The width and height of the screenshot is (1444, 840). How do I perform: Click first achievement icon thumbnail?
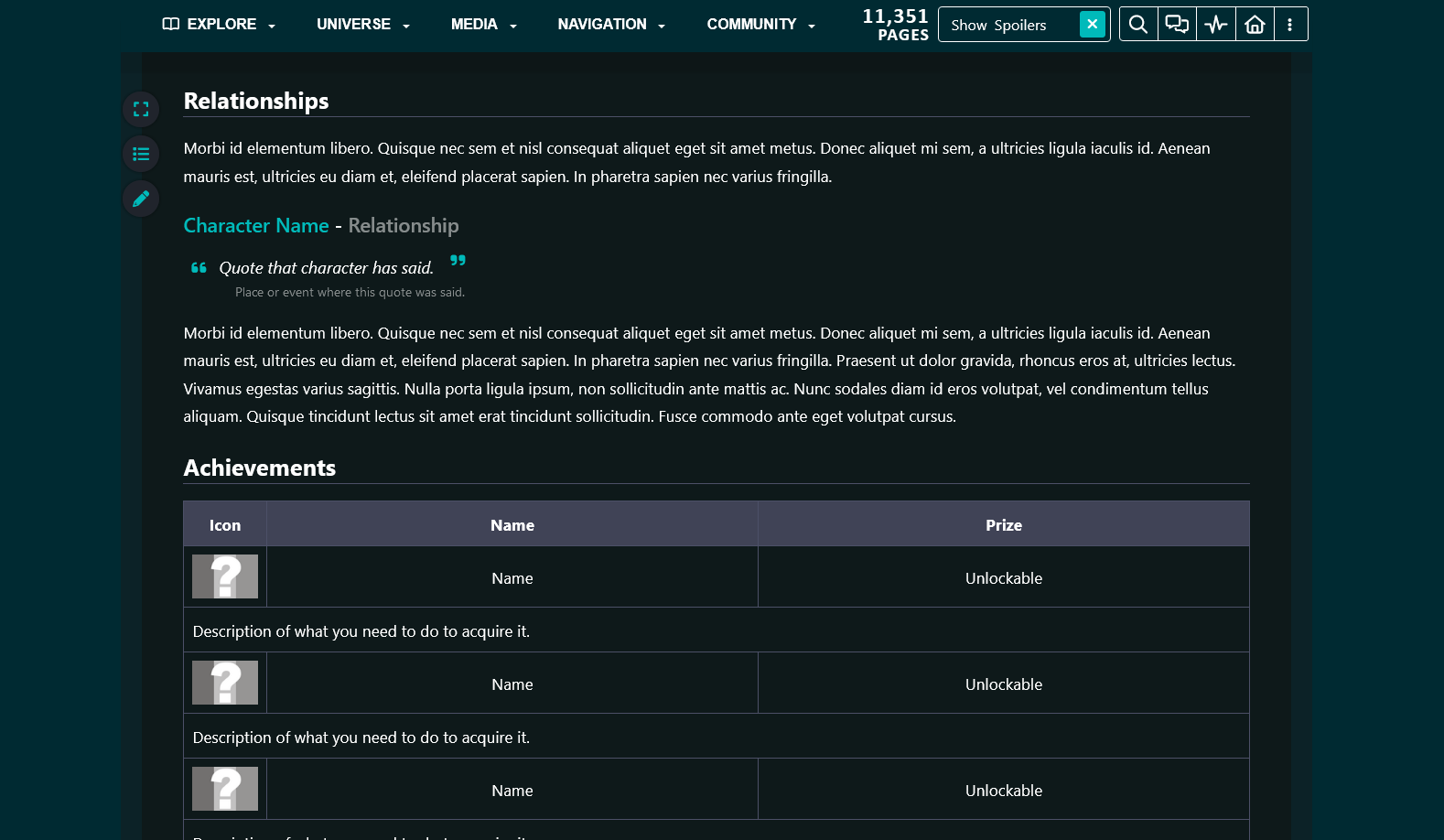225,576
